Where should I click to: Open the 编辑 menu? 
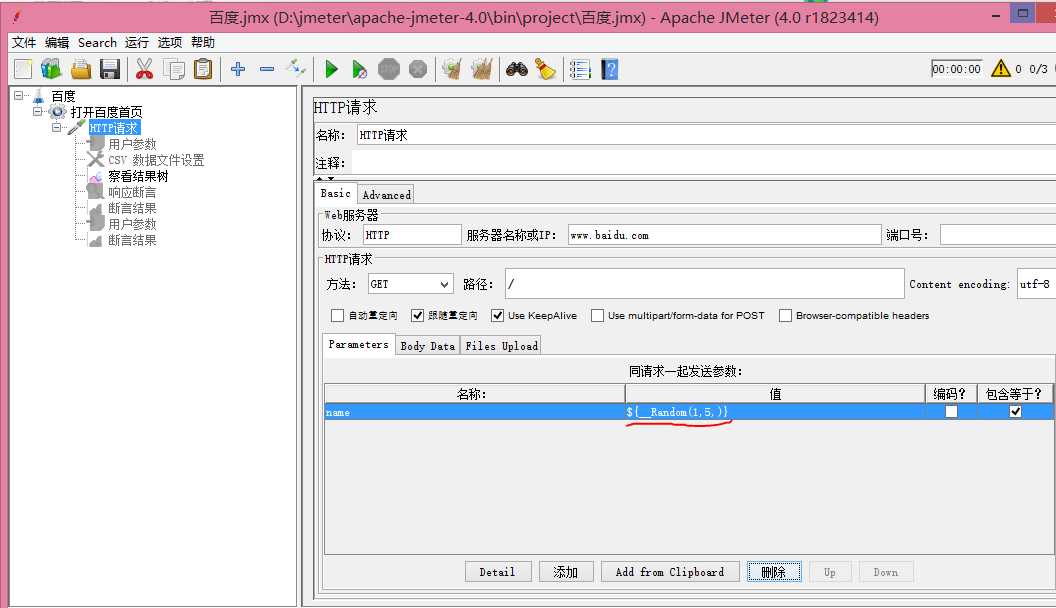(57, 42)
